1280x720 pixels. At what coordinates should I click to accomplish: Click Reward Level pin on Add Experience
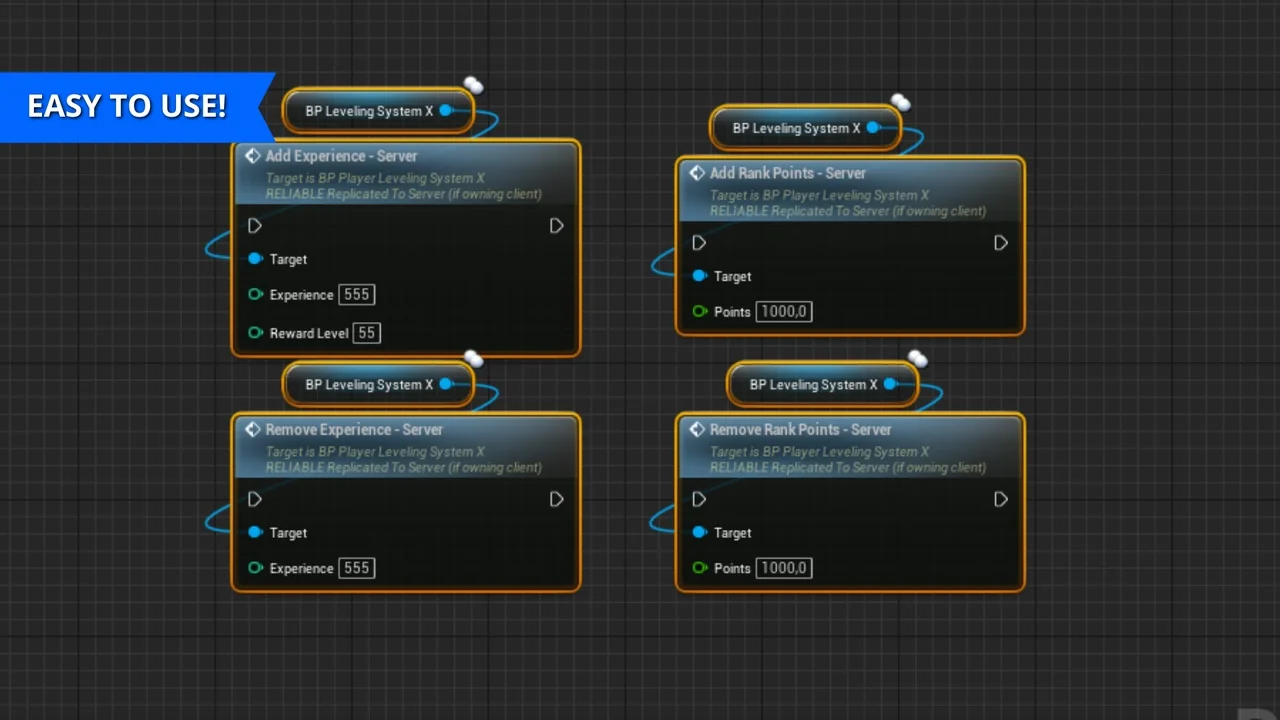[255, 333]
